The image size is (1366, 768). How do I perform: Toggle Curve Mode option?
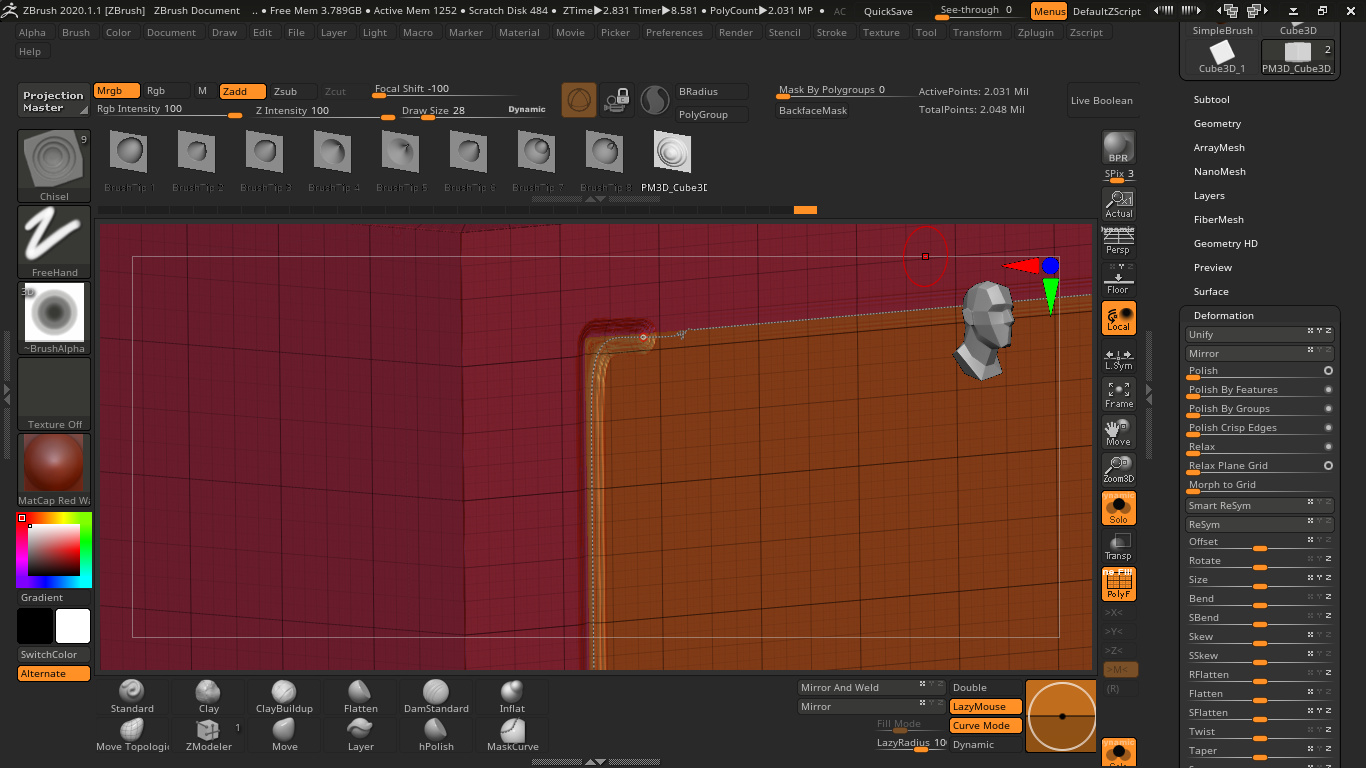coord(985,725)
